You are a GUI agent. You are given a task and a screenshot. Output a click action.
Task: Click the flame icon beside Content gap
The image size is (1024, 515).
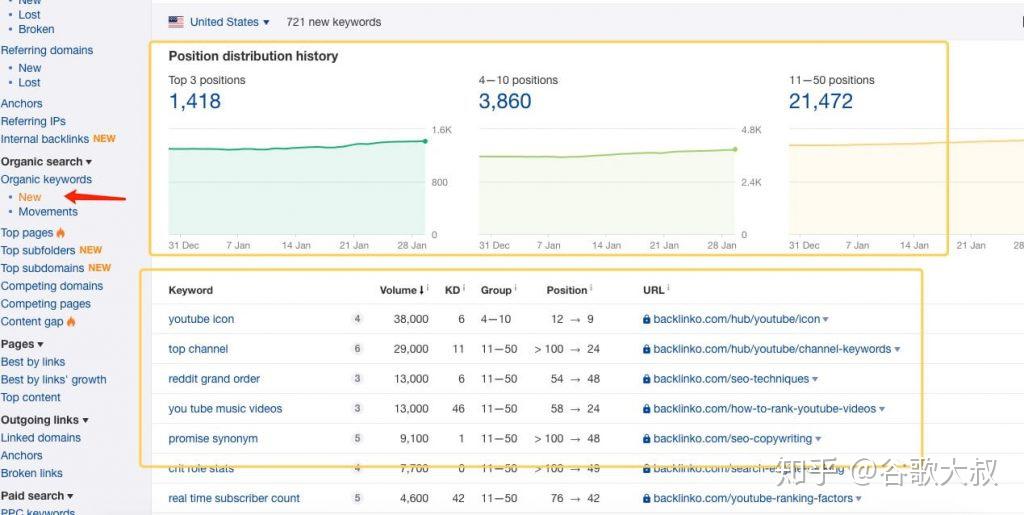tap(71, 321)
